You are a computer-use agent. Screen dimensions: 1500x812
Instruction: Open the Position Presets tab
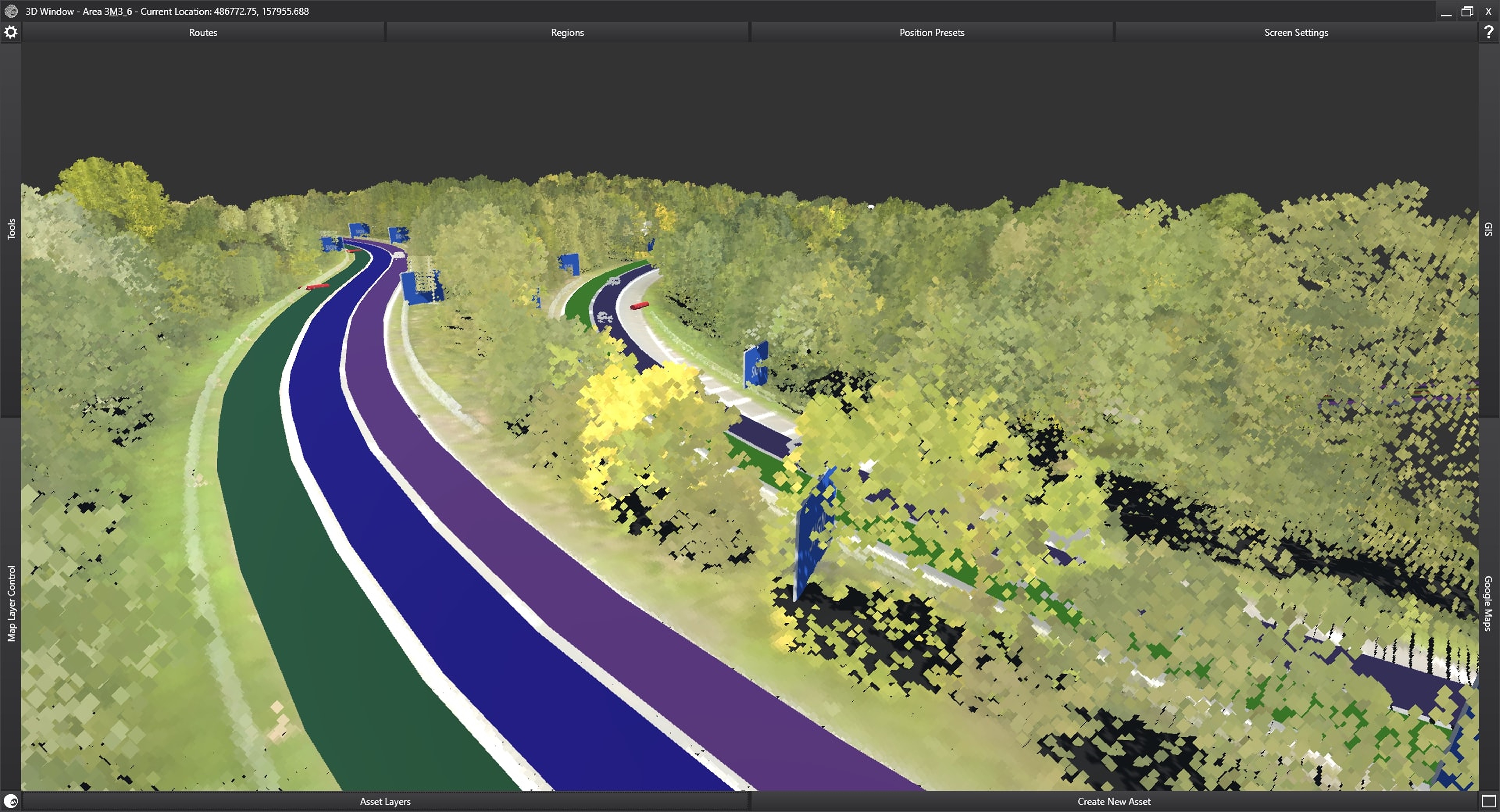tap(932, 33)
